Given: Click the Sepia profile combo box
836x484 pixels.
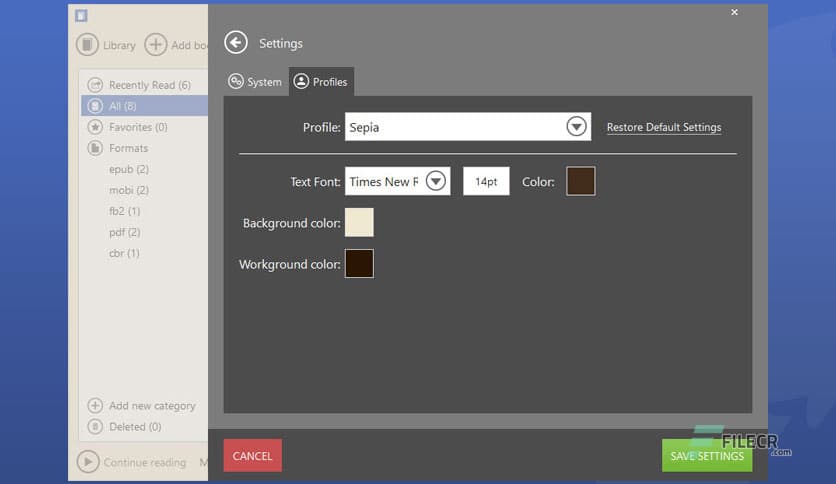Looking at the screenshot, I should click(468, 127).
